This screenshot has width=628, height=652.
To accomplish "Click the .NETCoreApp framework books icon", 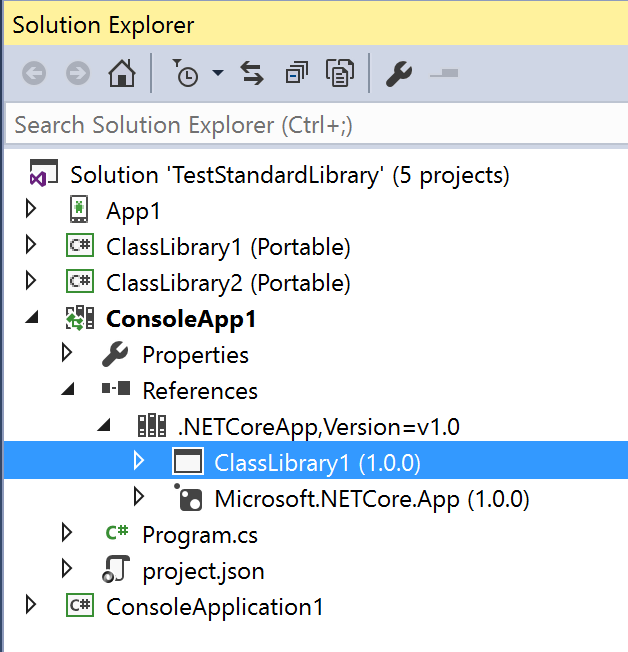I will [152, 425].
